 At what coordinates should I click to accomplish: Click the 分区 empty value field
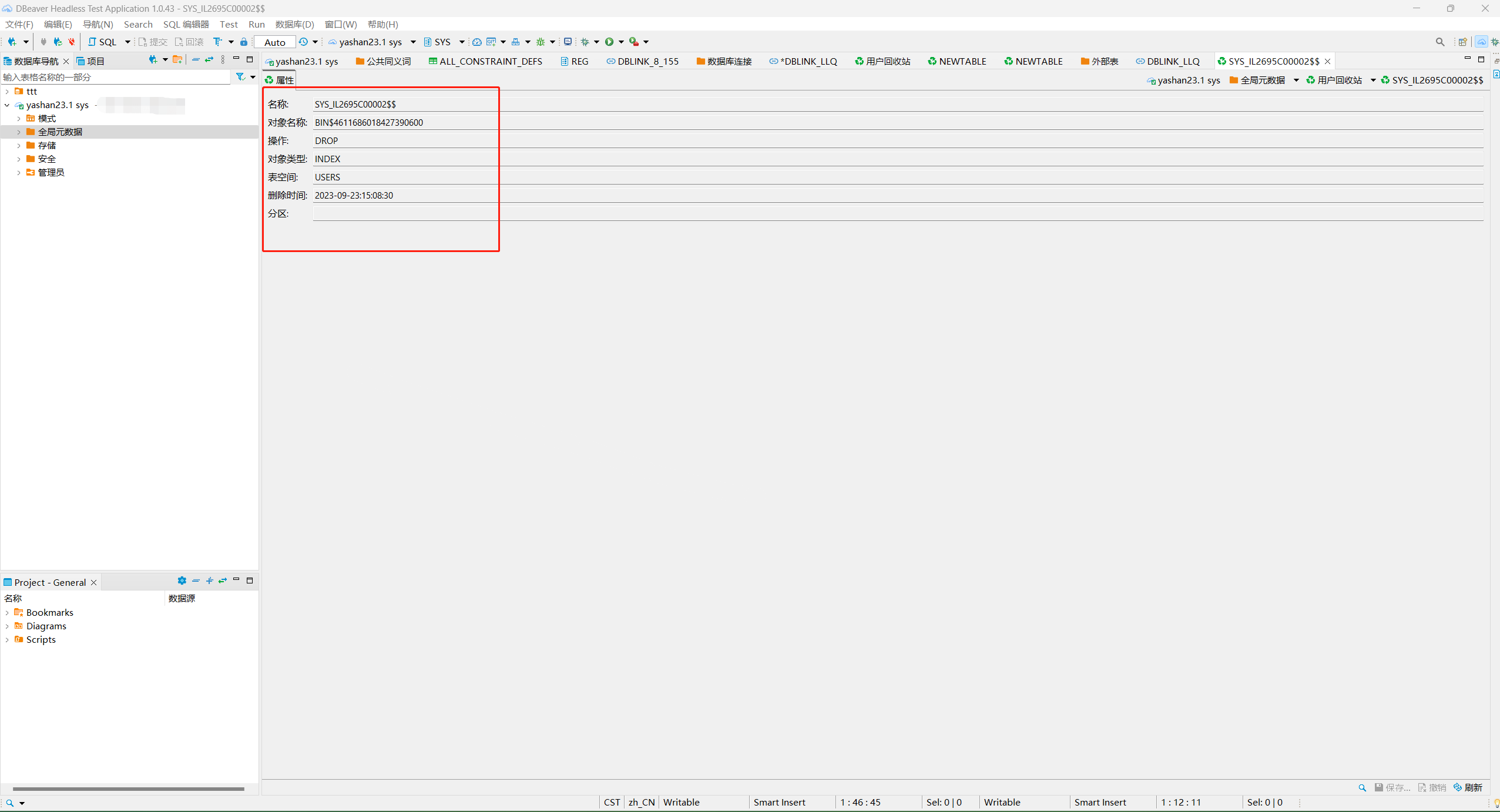click(x=898, y=213)
